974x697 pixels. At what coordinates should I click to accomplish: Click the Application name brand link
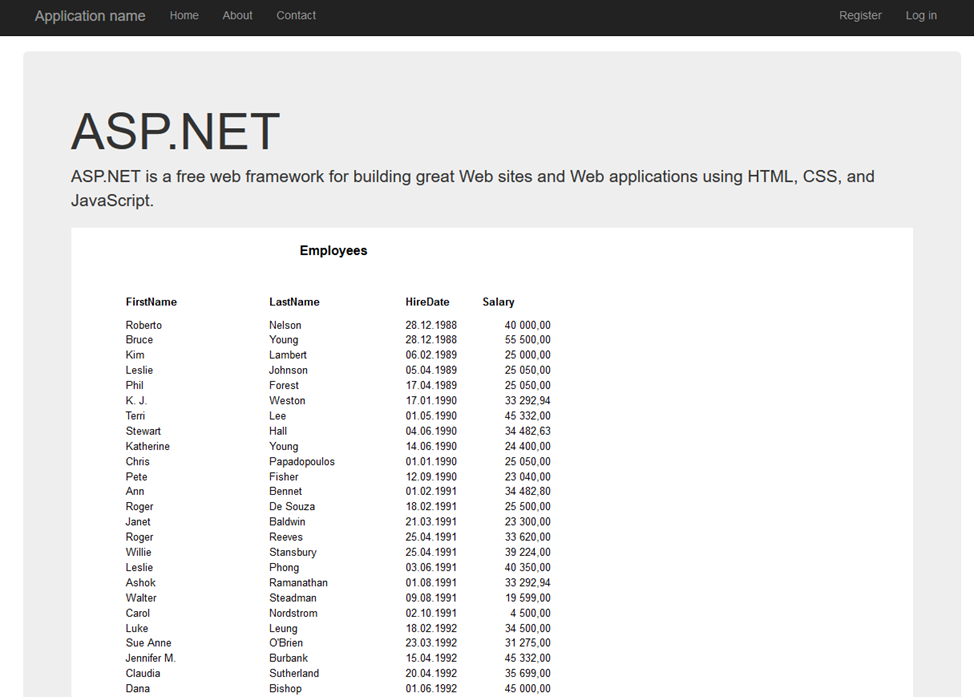tap(90, 16)
